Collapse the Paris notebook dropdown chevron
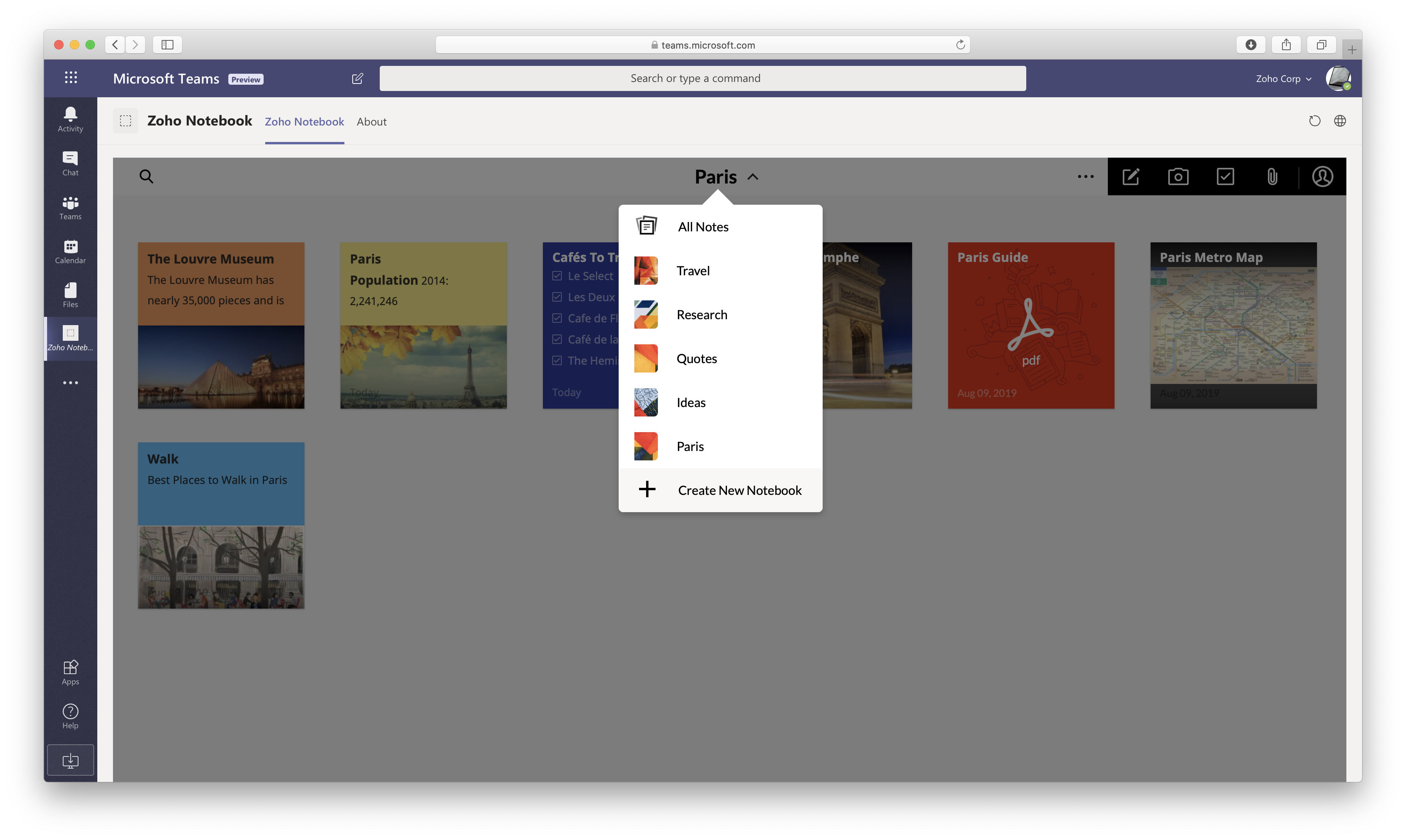 click(752, 177)
